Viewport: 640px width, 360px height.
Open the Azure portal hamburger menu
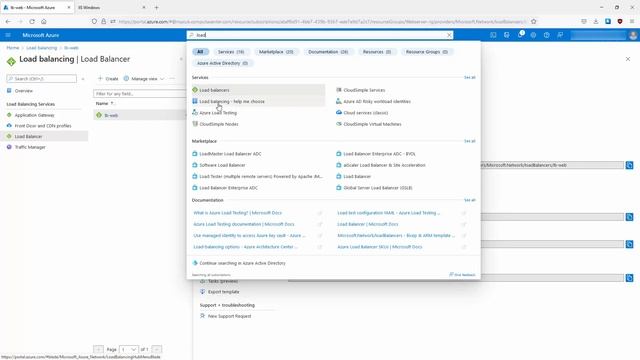point(8,35)
